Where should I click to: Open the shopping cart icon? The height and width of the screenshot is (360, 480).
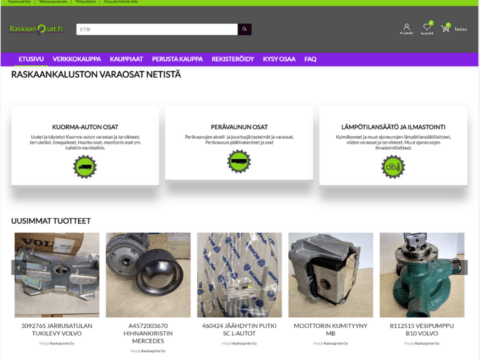(446, 28)
